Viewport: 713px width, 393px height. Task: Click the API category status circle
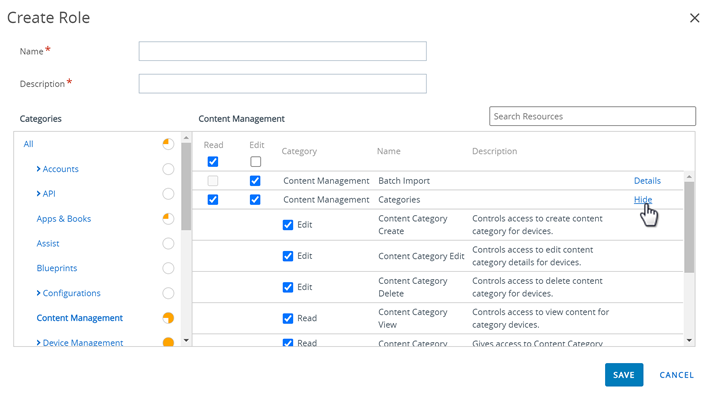pyautogui.click(x=168, y=194)
